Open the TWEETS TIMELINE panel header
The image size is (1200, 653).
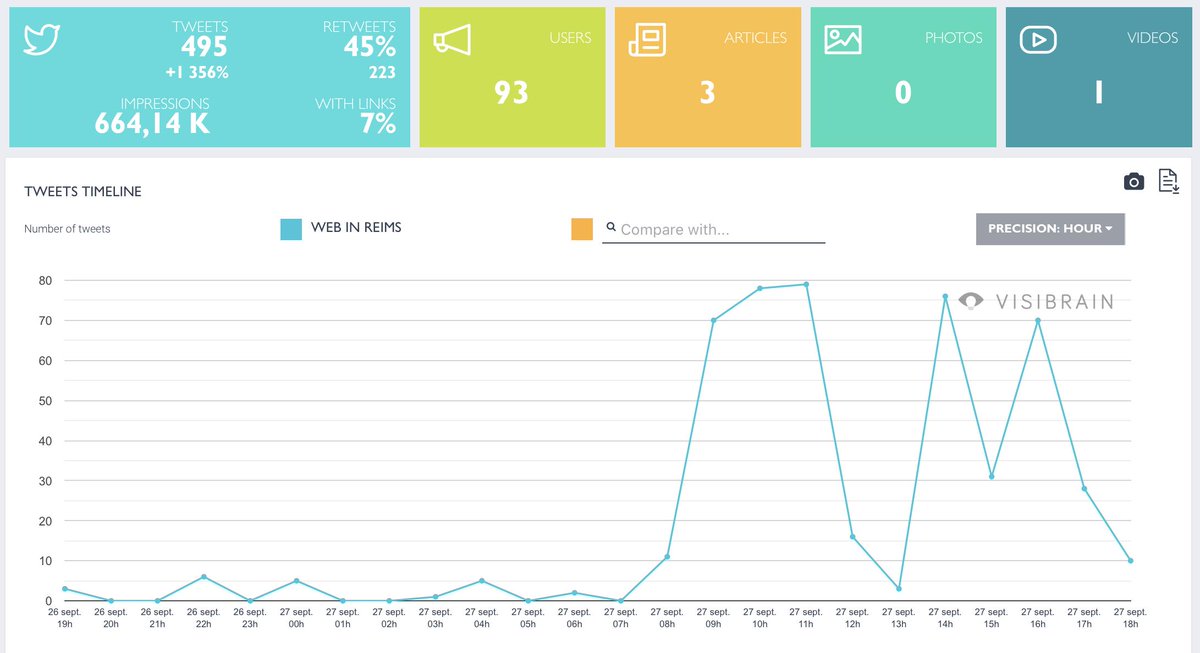pyautogui.click(x=83, y=191)
